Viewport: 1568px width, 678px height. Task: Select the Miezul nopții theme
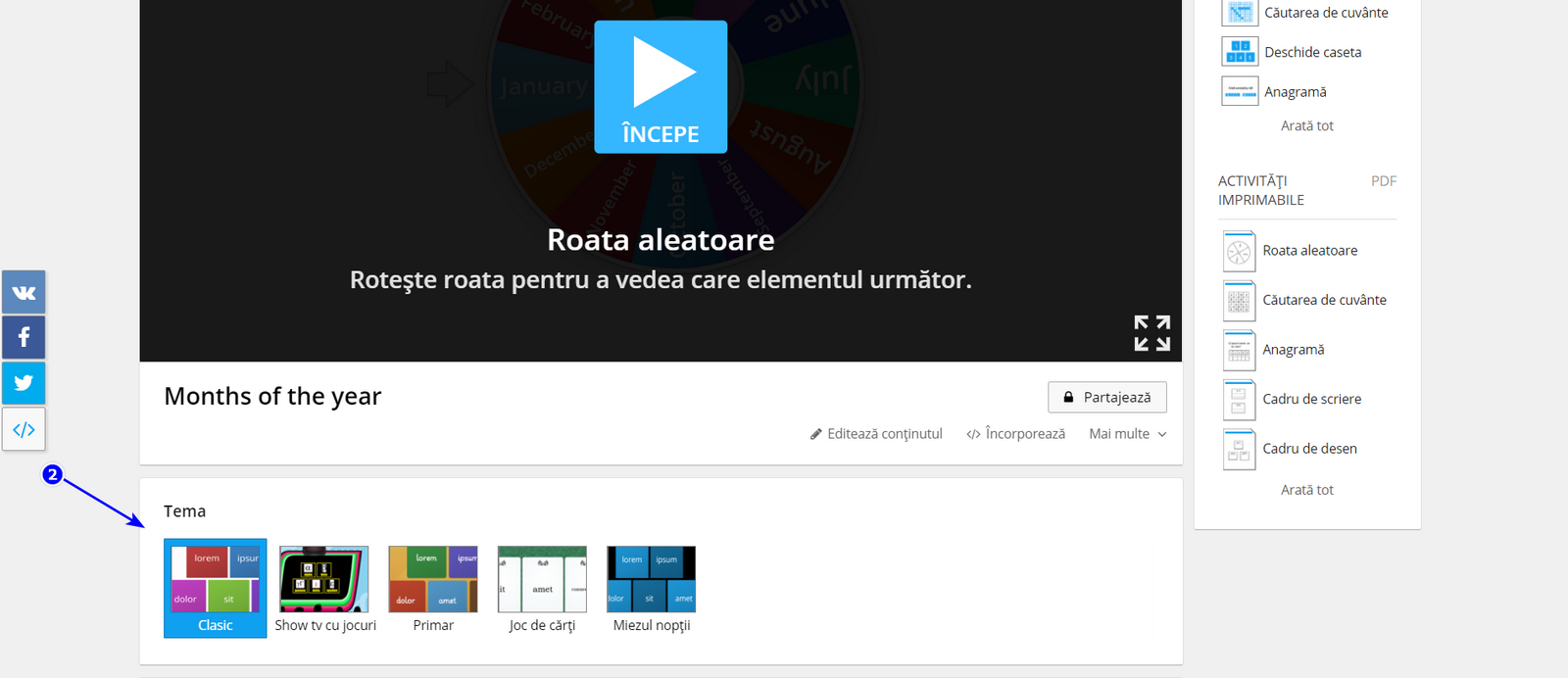[652, 589]
